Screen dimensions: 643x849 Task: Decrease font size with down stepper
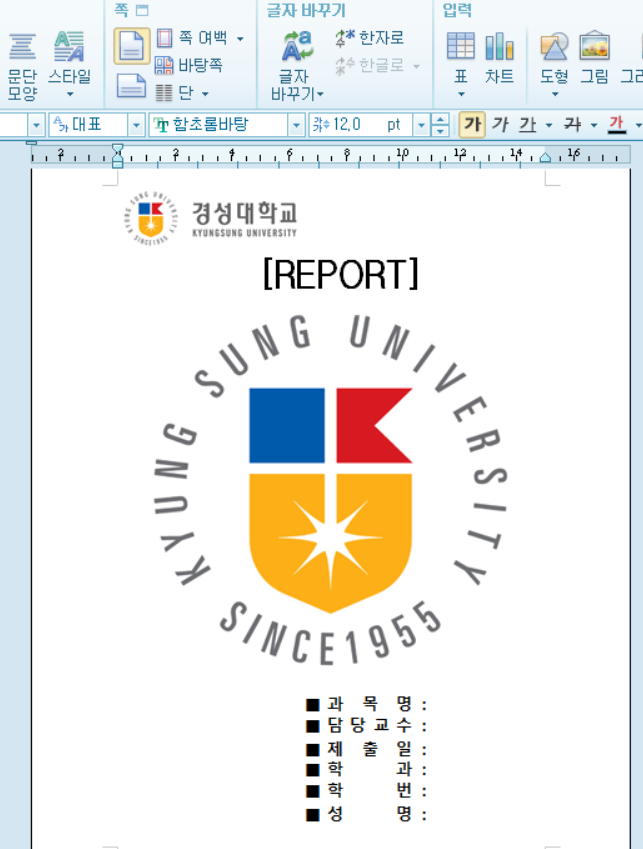pos(440,131)
